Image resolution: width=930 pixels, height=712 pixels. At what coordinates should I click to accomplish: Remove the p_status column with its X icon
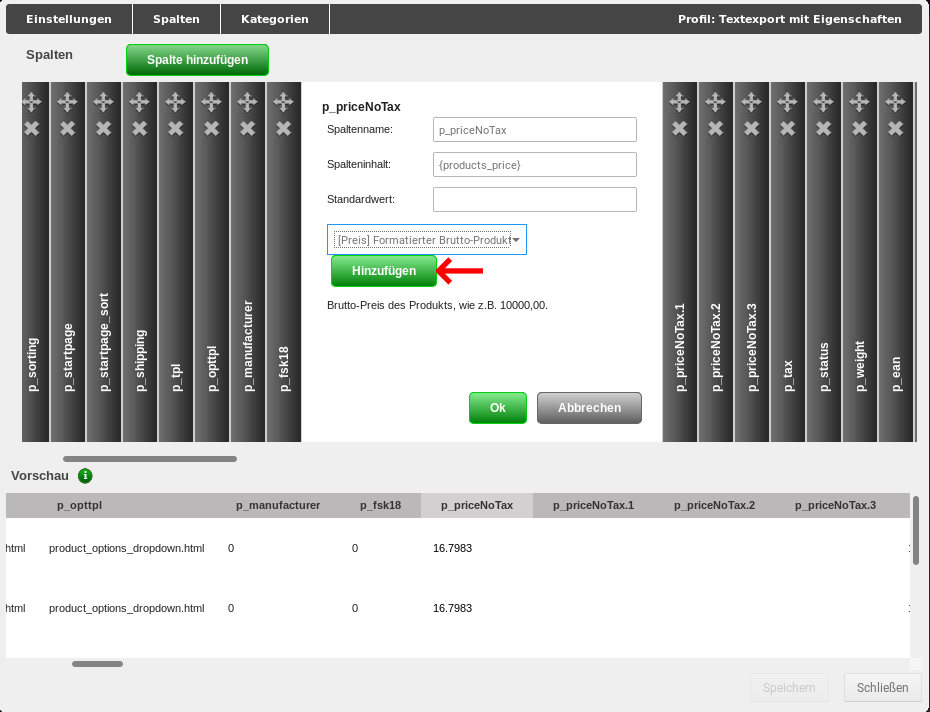pos(823,128)
